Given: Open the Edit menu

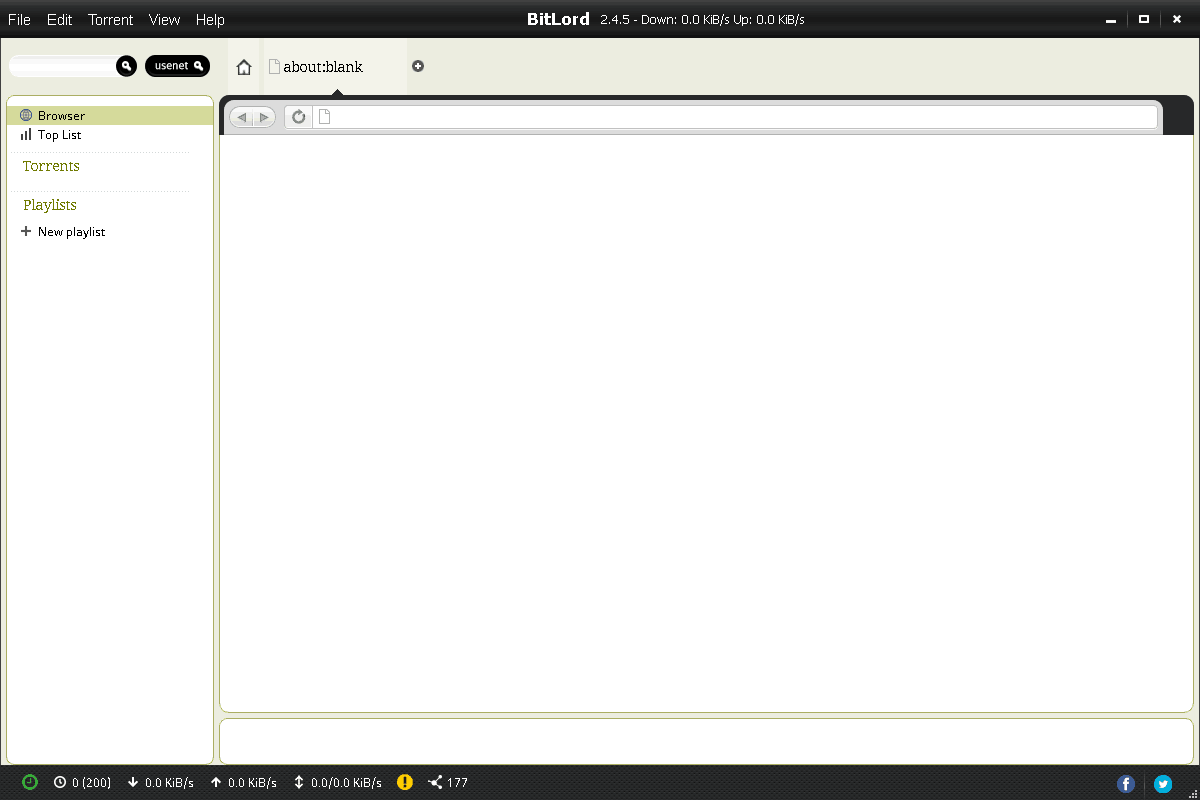Looking at the screenshot, I should (59, 20).
